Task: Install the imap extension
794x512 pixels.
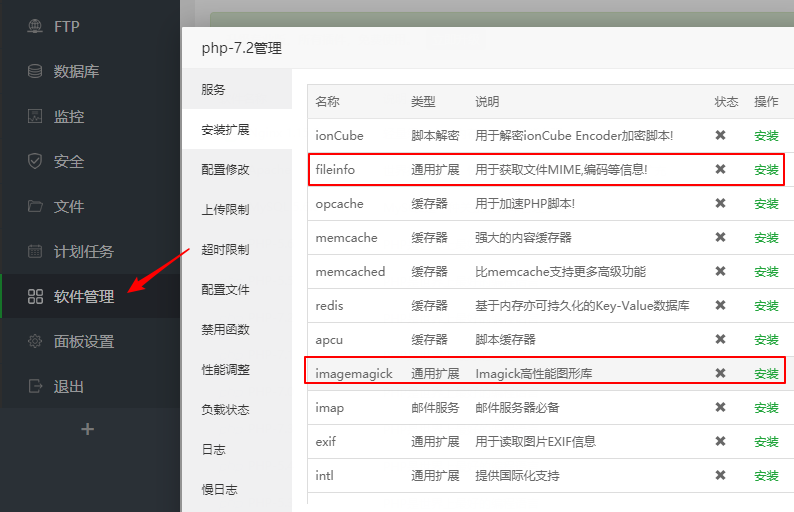Action: coord(766,408)
